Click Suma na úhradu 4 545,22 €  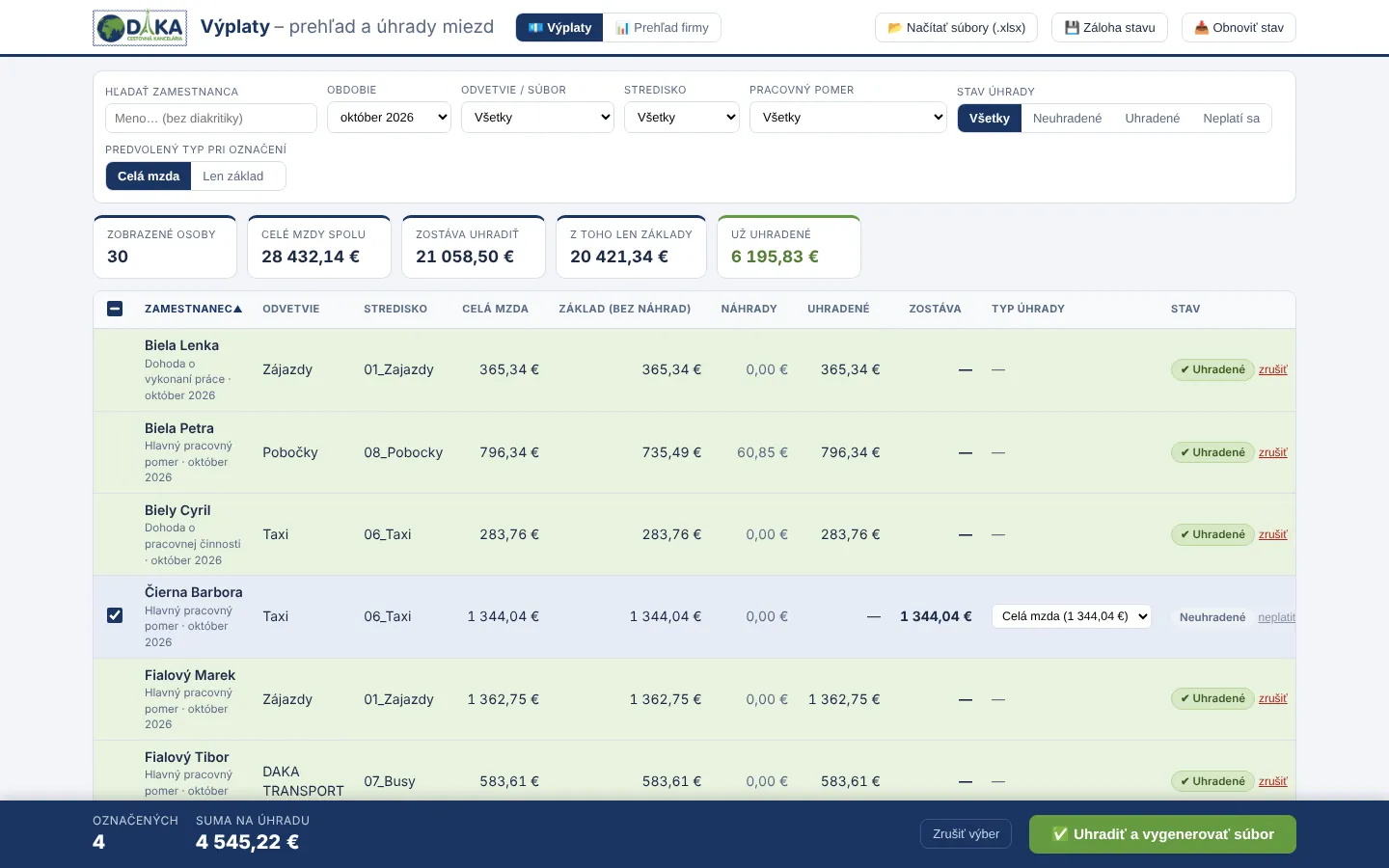pos(253,832)
